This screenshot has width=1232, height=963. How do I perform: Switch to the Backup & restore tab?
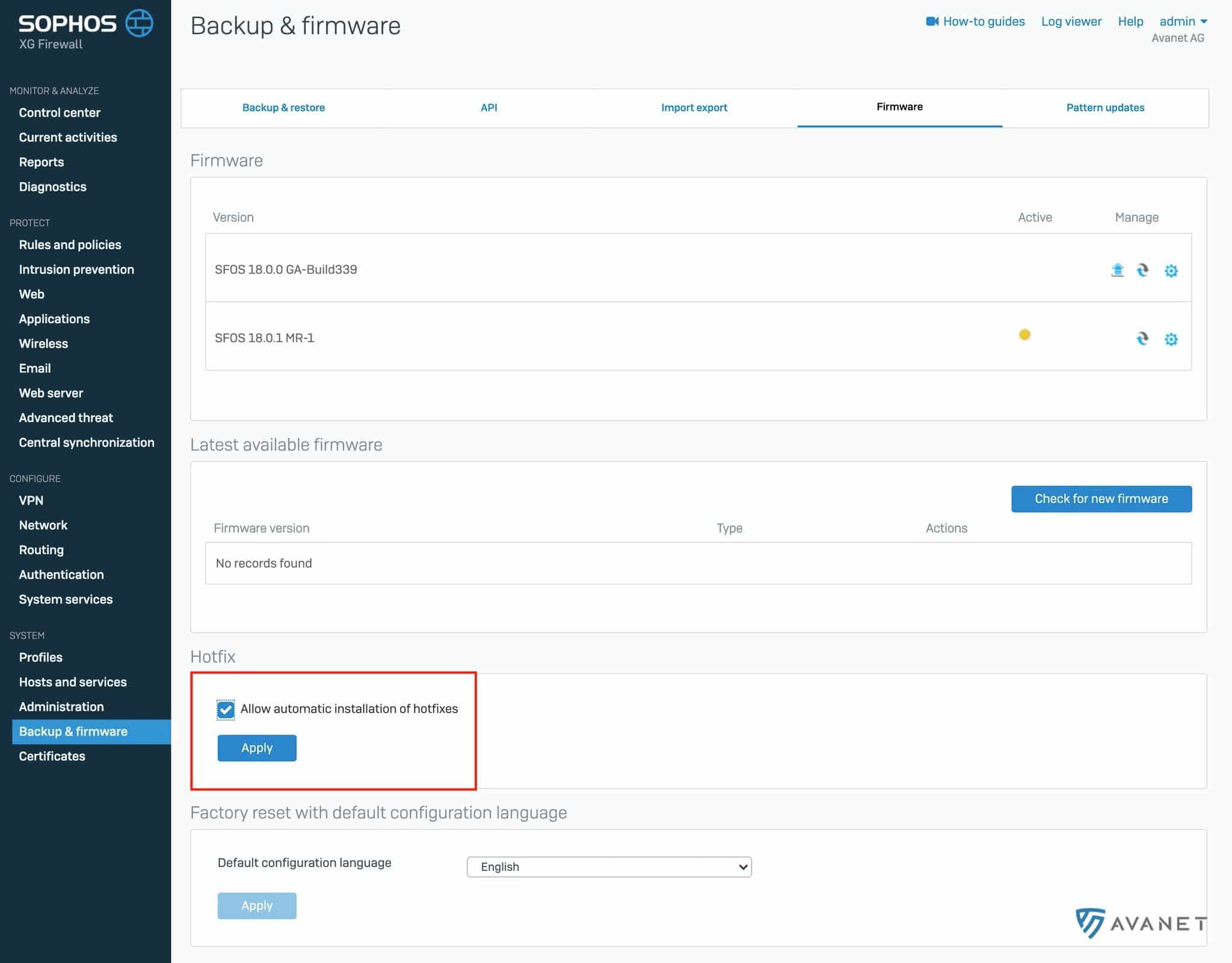click(x=283, y=108)
